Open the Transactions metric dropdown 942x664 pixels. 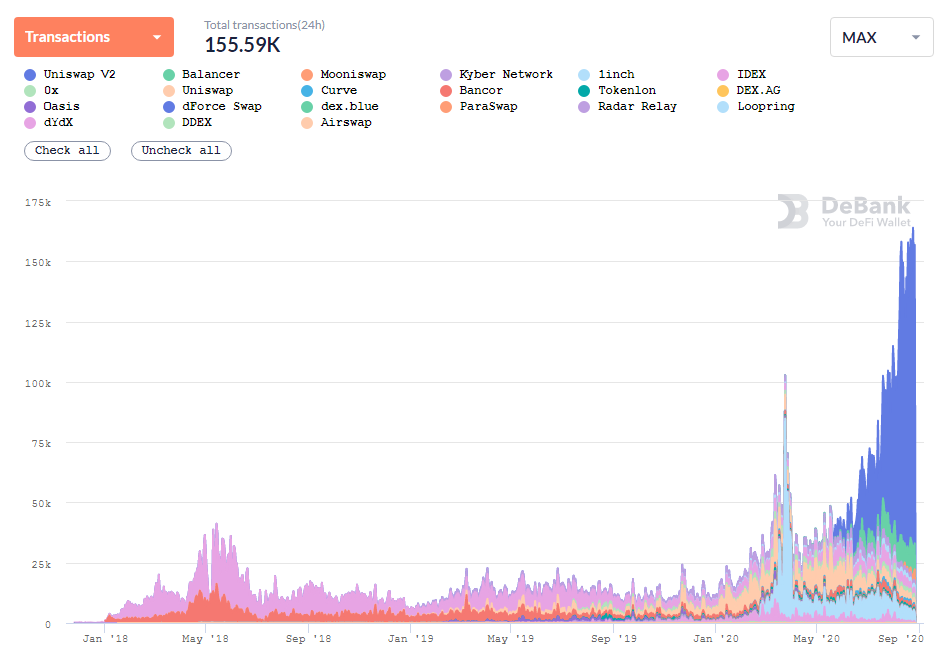point(94,37)
